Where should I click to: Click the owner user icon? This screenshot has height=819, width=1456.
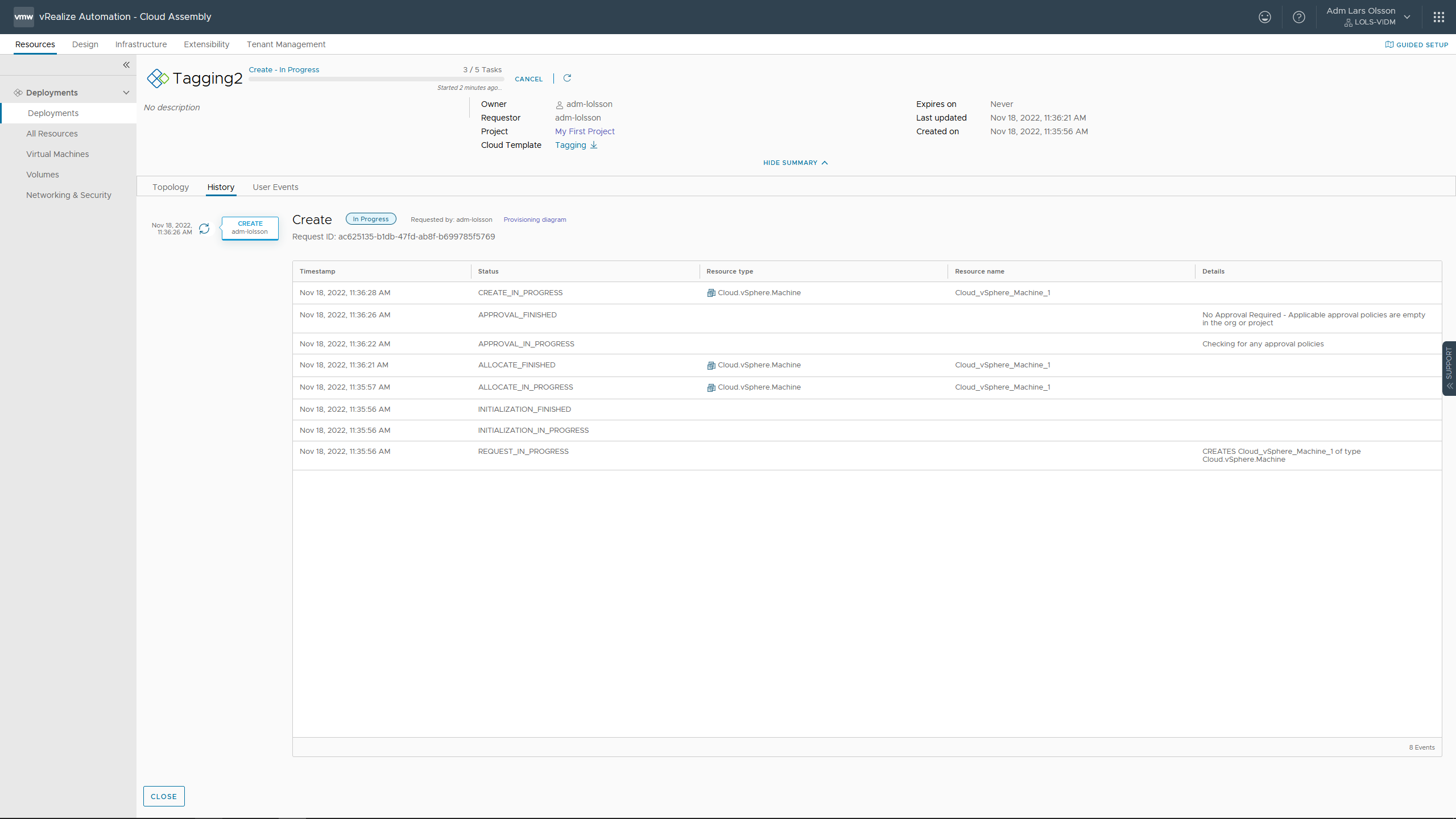(x=559, y=105)
